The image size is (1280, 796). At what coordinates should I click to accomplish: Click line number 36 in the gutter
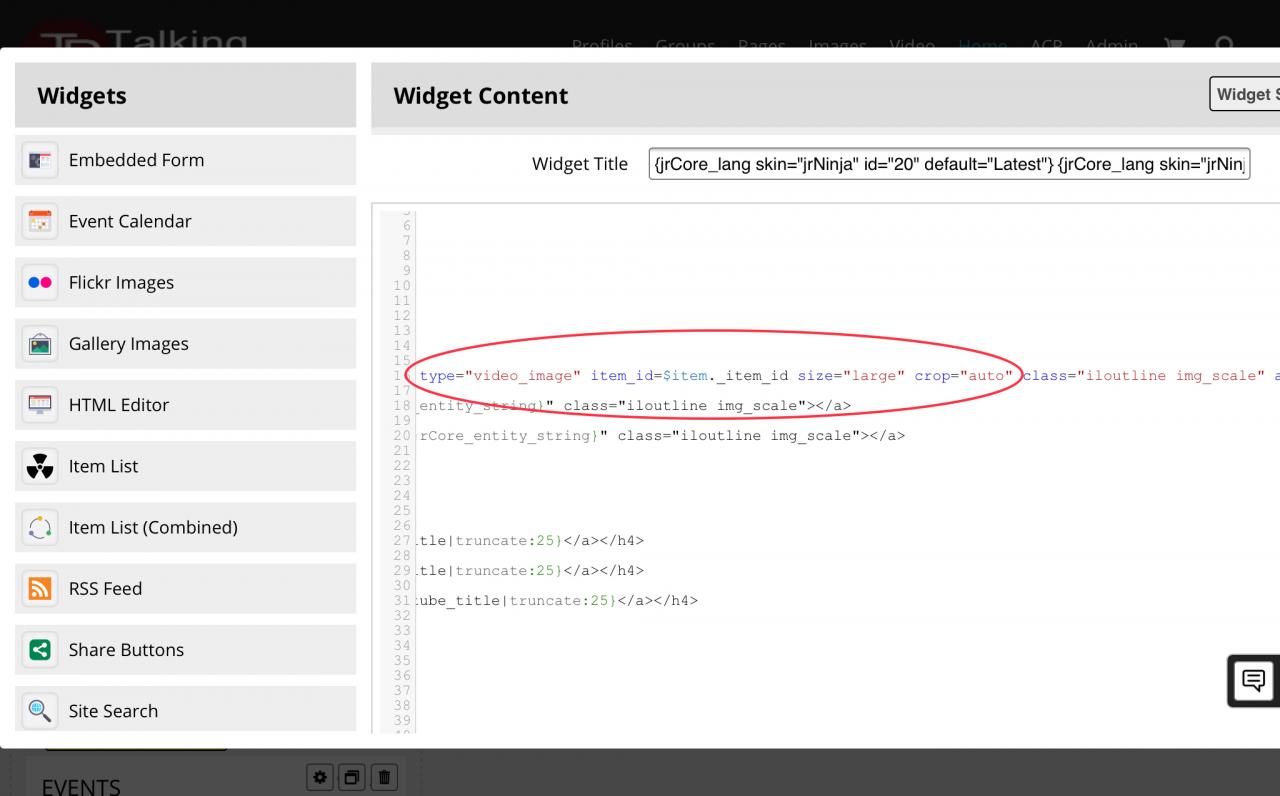click(x=402, y=675)
